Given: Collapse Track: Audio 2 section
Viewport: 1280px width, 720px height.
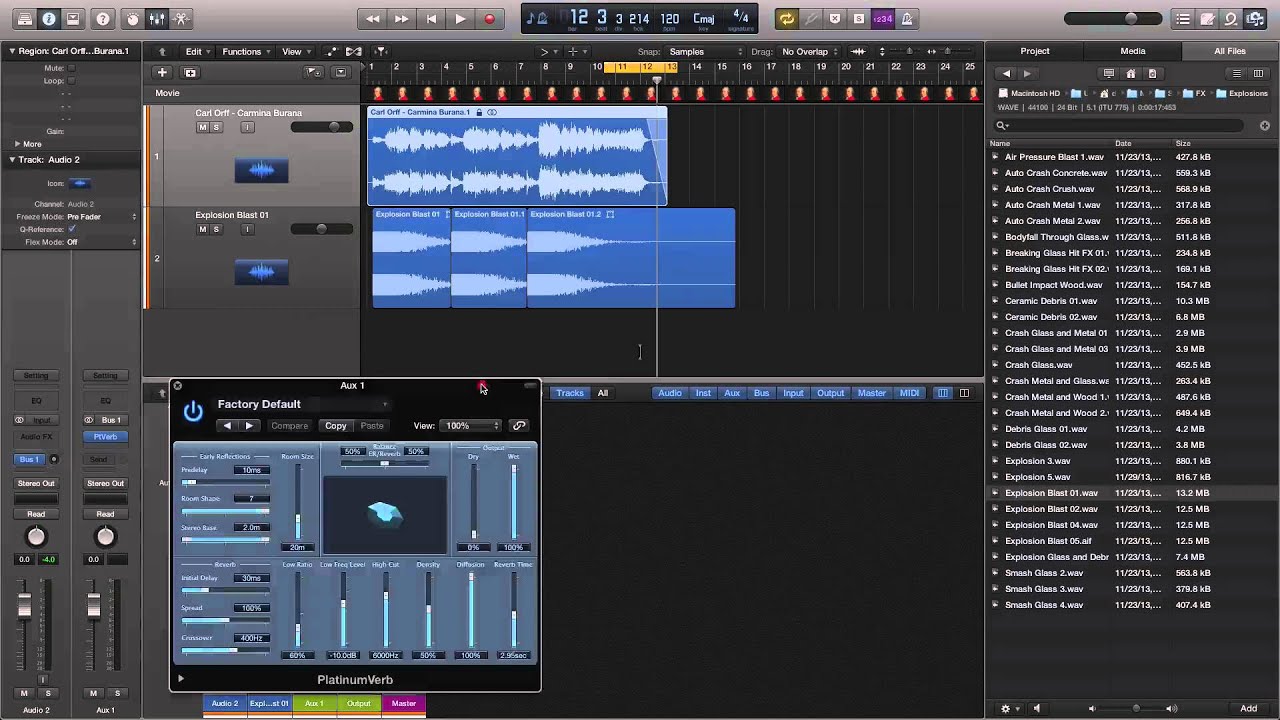Looking at the screenshot, I should pyautogui.click(x=13, y=160).
